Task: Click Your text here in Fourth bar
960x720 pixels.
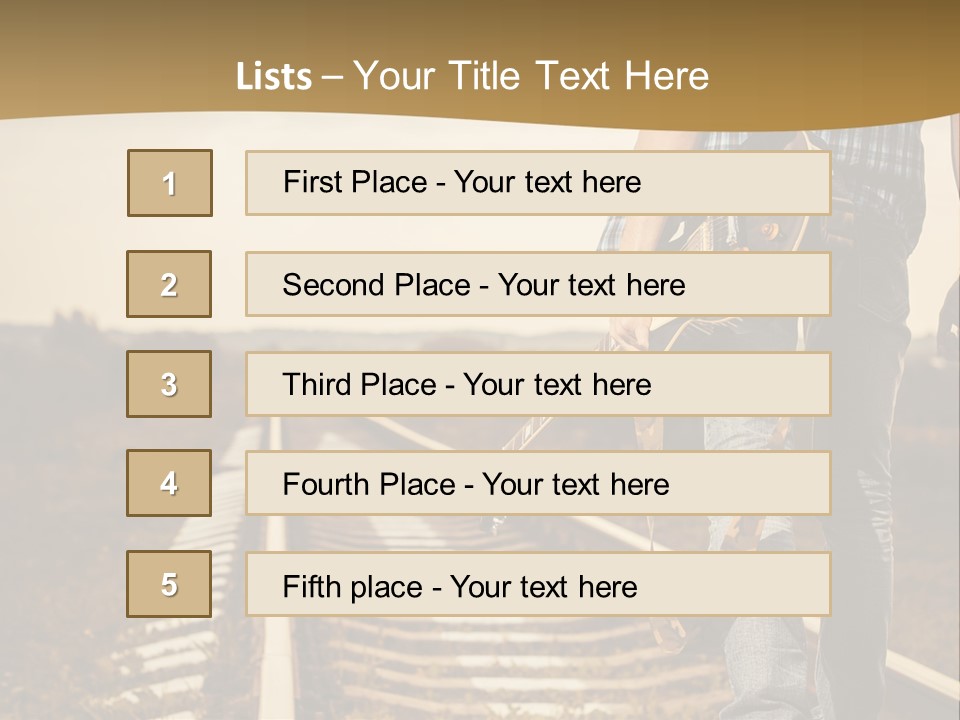Action: pyautogui.click(x=575, y=485)
